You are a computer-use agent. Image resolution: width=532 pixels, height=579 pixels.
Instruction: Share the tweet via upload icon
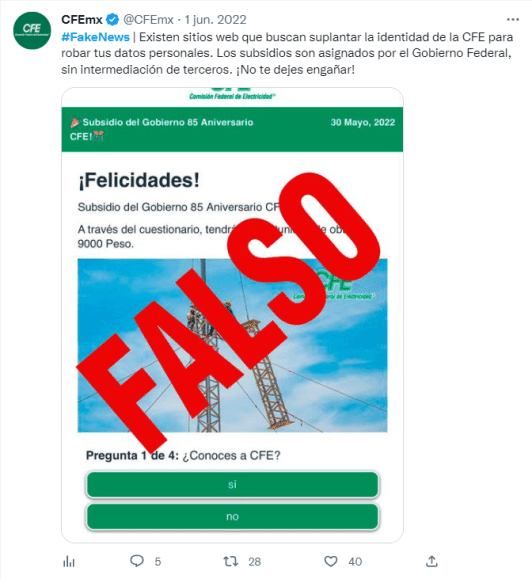tap(432, 561)
